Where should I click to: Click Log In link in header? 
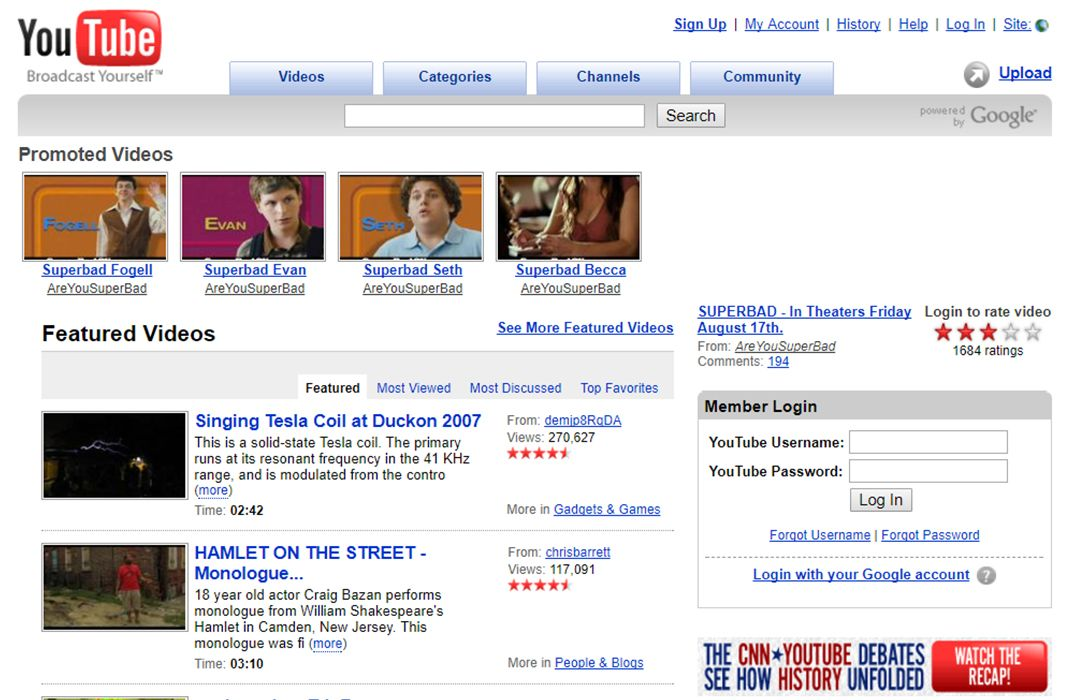coord(965,25)
